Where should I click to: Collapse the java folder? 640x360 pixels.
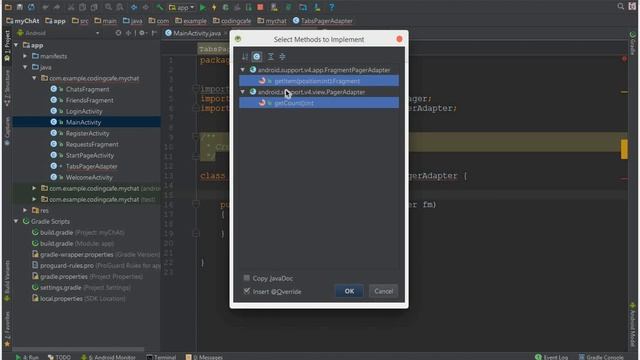click(25, 67)
